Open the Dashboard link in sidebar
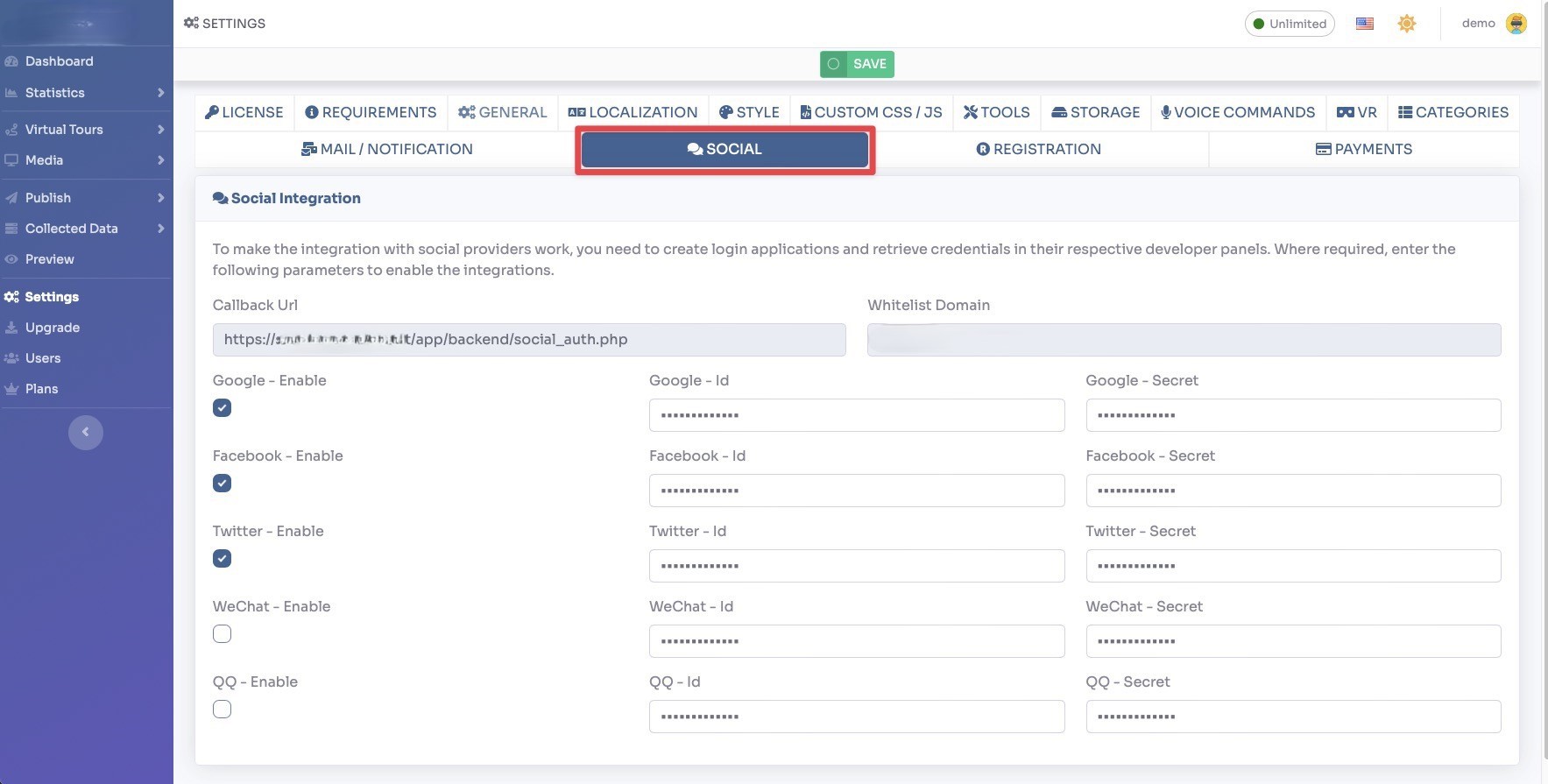Screen dimensions: 1548x784 (59, 61)
